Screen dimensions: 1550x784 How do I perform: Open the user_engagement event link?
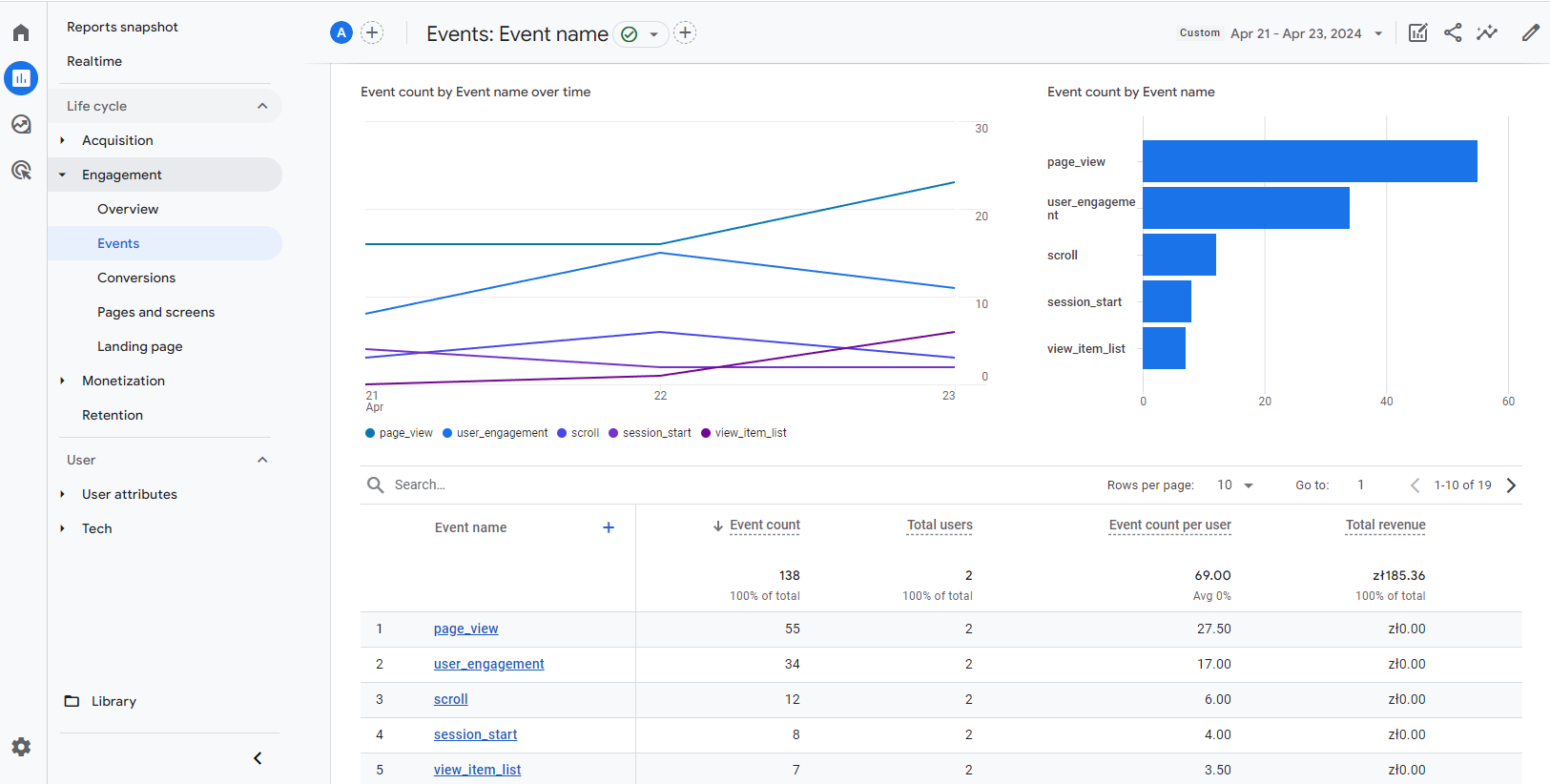coord(488,664)
